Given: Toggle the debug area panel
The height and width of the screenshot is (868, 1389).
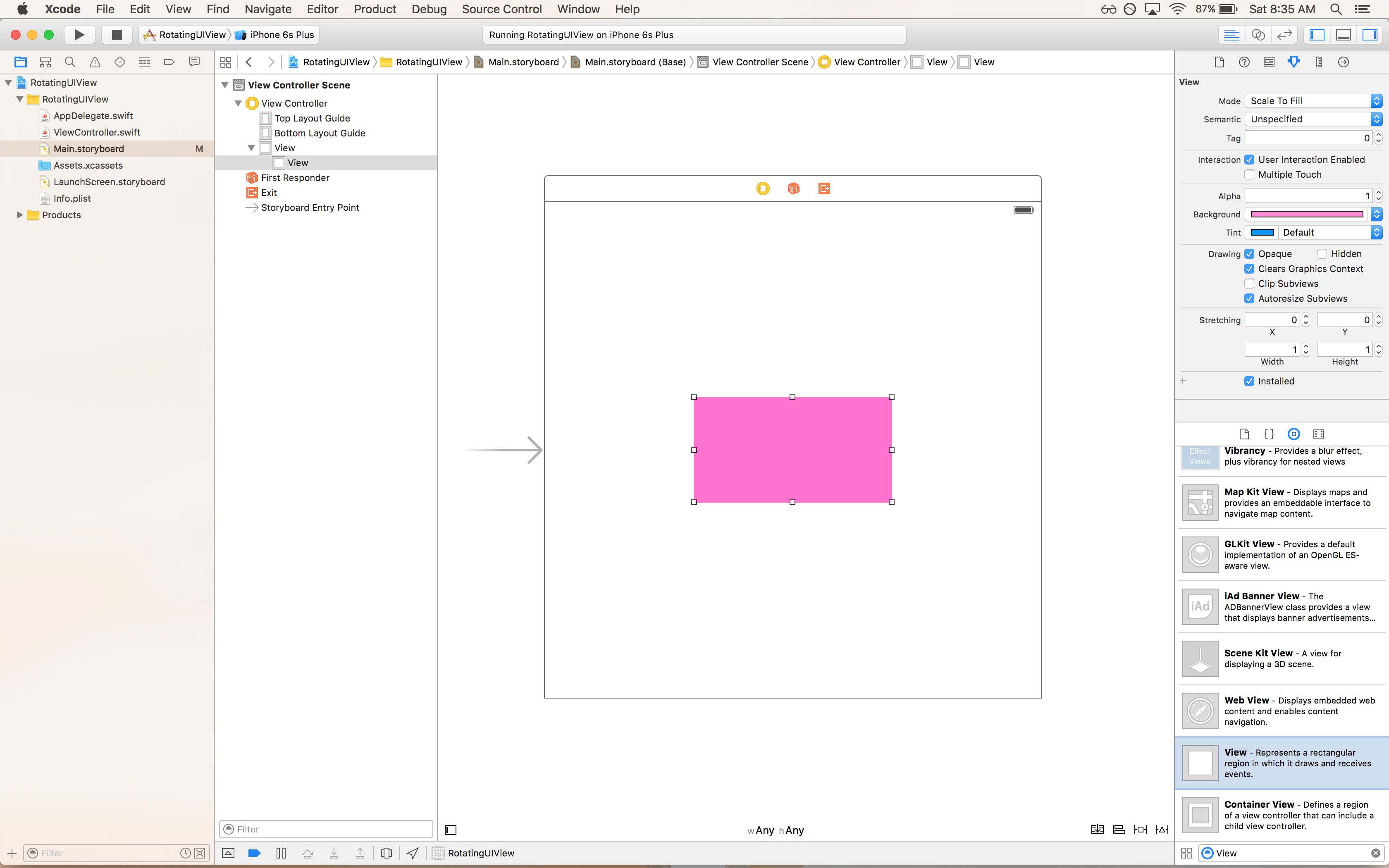Looking at the screenshot, I should pyautogui.click(x=1343, y=34).
